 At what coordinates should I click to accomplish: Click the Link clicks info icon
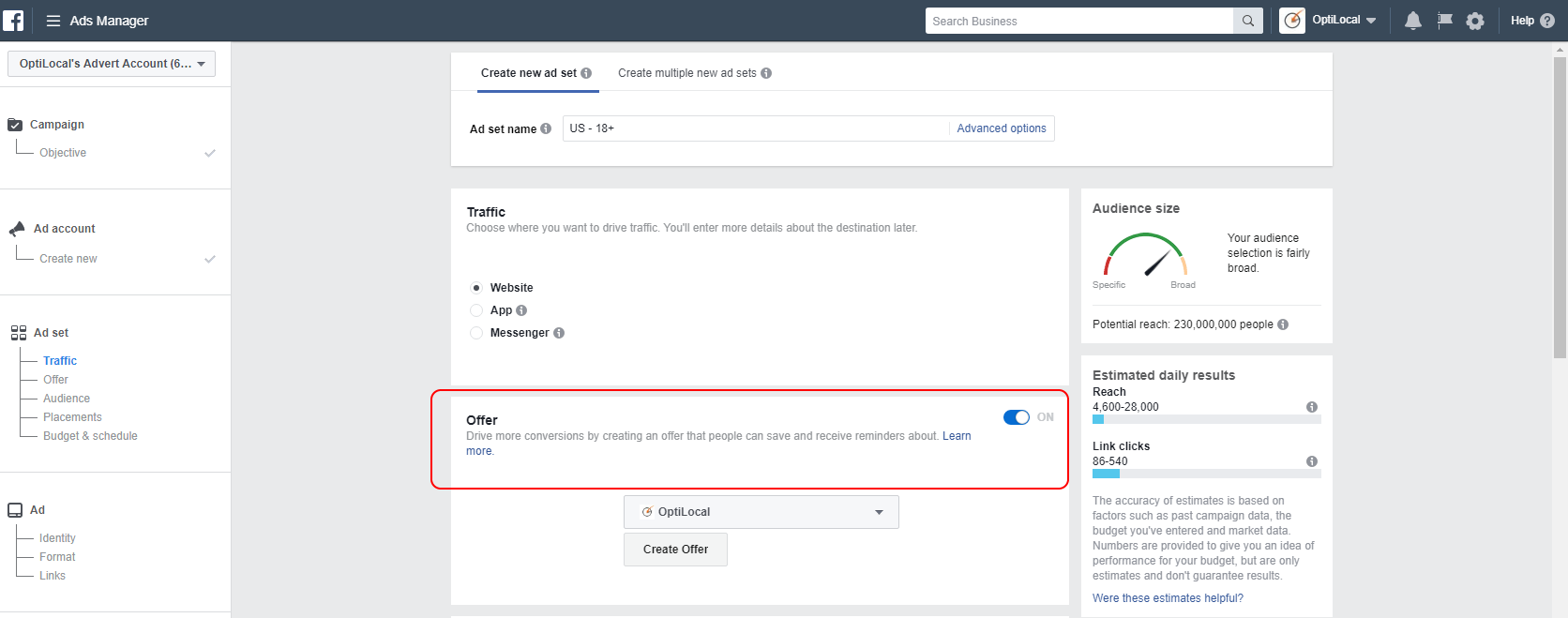(x=1312, y=461)
